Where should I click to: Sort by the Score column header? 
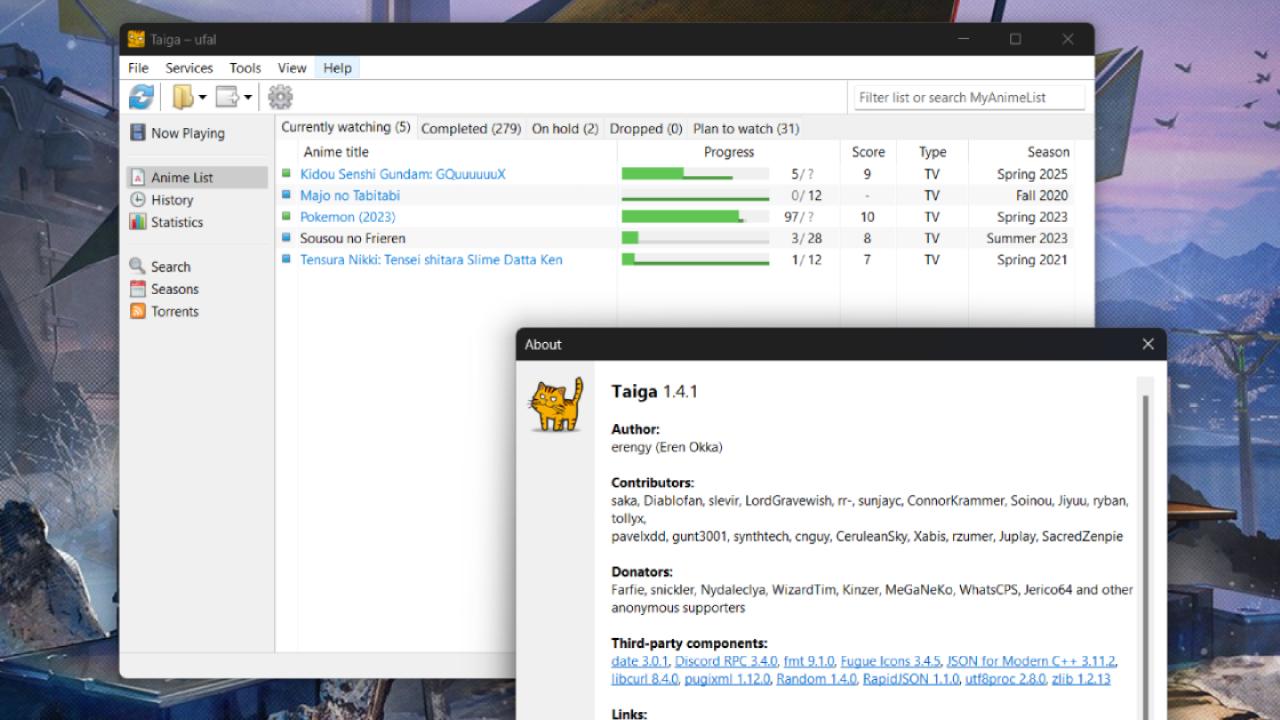[x=868, y=152]
